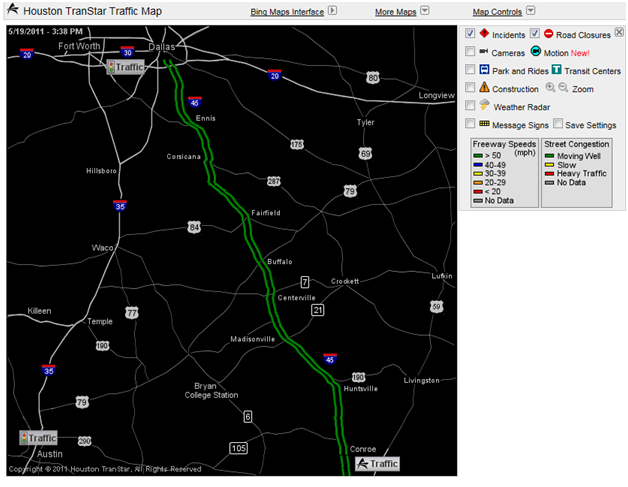Click the Madisonville city label
The width and height of the screenshot is (628, 487).
click(x=252, y=339)
